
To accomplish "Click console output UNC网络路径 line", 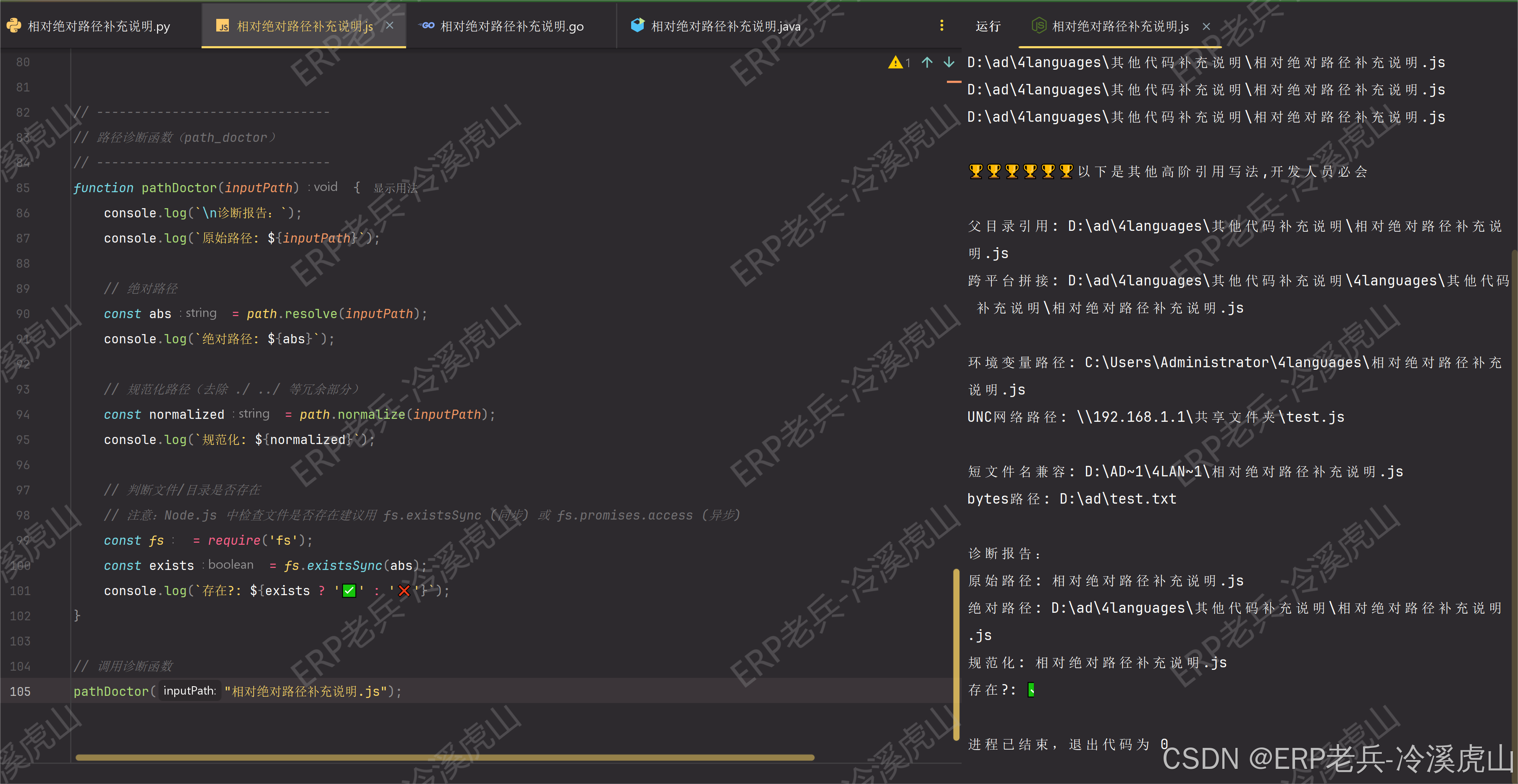I will [1156, 417].
